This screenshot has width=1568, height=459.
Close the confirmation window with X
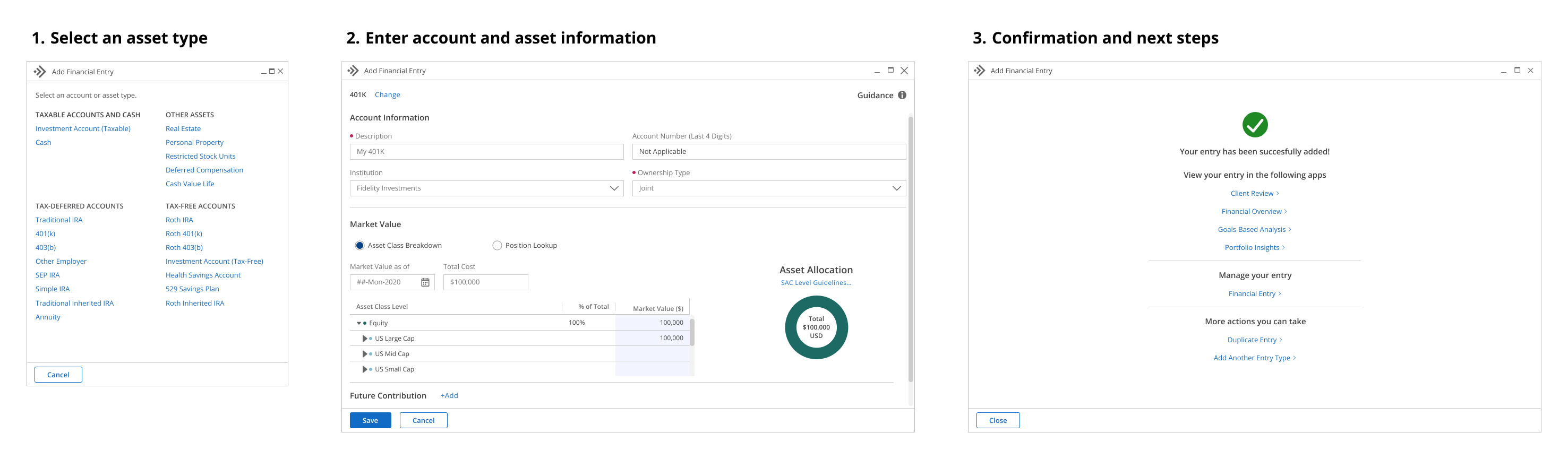tap(1530, 70)
